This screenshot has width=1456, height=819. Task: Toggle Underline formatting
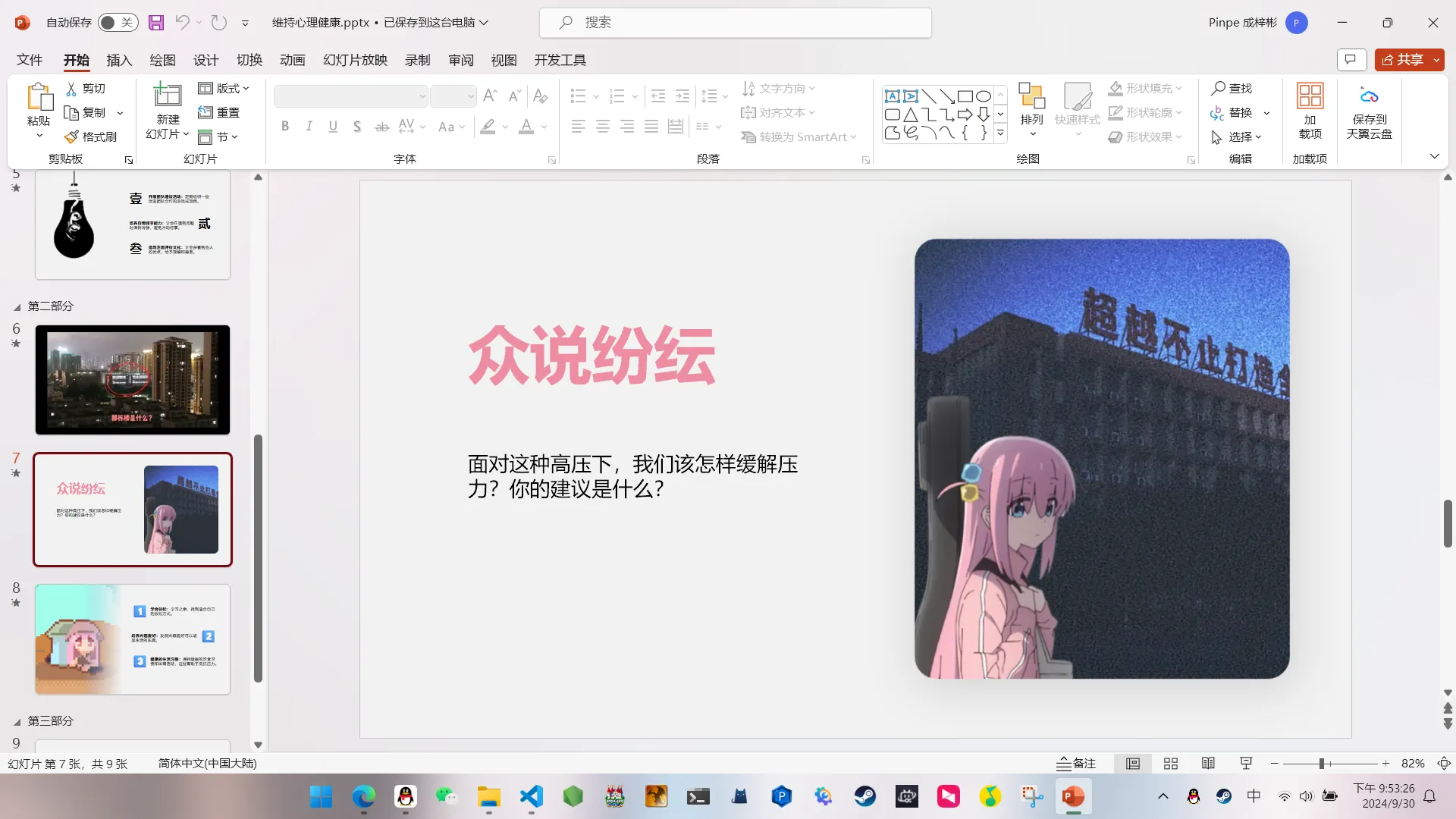pos(333,127)
